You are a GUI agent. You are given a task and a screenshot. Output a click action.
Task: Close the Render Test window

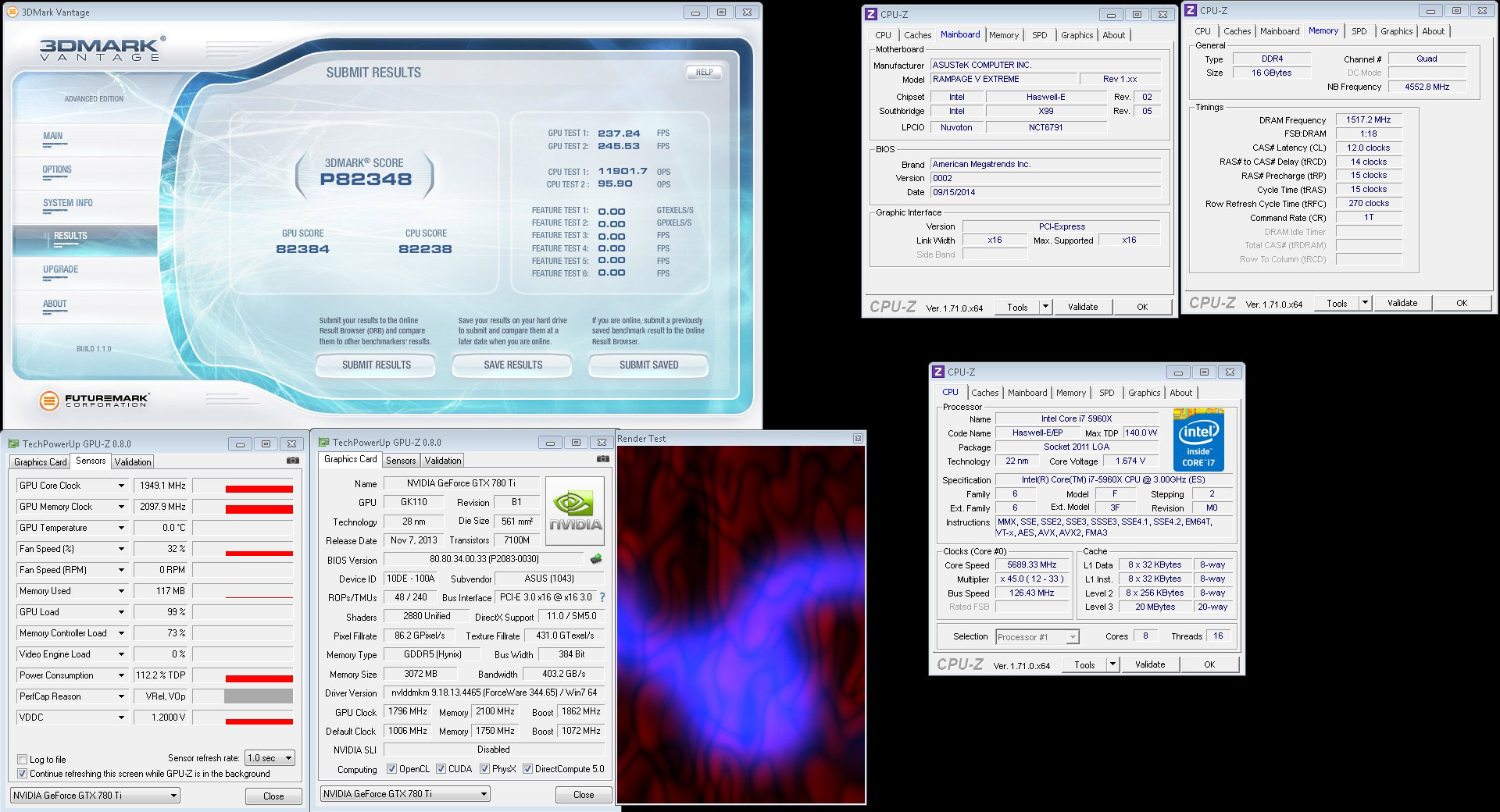coord(858,439)
